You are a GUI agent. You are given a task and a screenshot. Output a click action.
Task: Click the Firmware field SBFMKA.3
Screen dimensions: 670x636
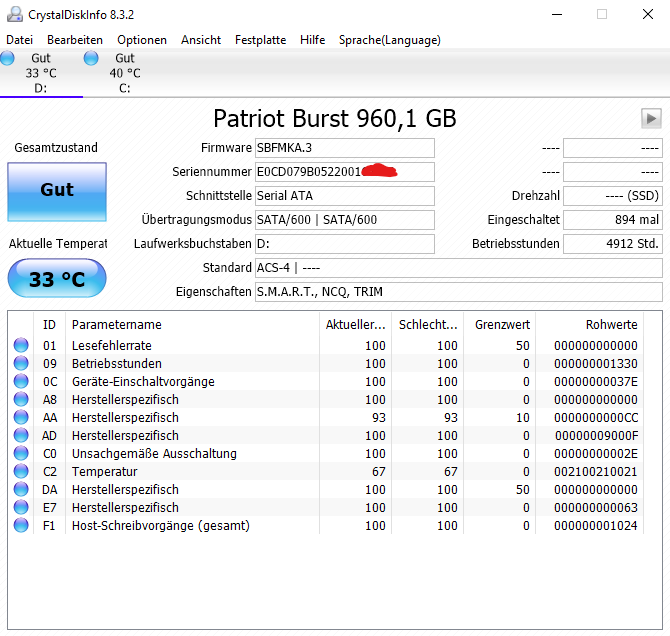(345, 148)
